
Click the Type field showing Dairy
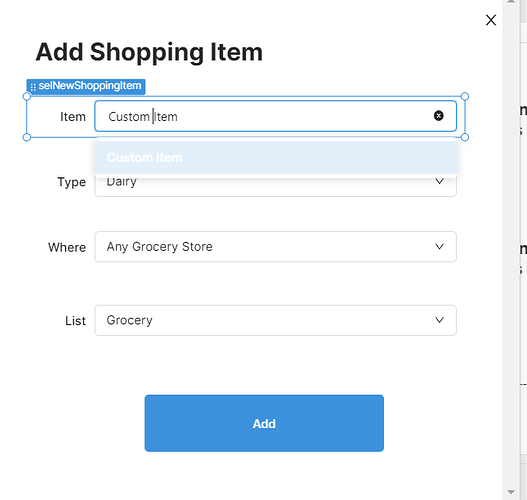coord(276,185)
